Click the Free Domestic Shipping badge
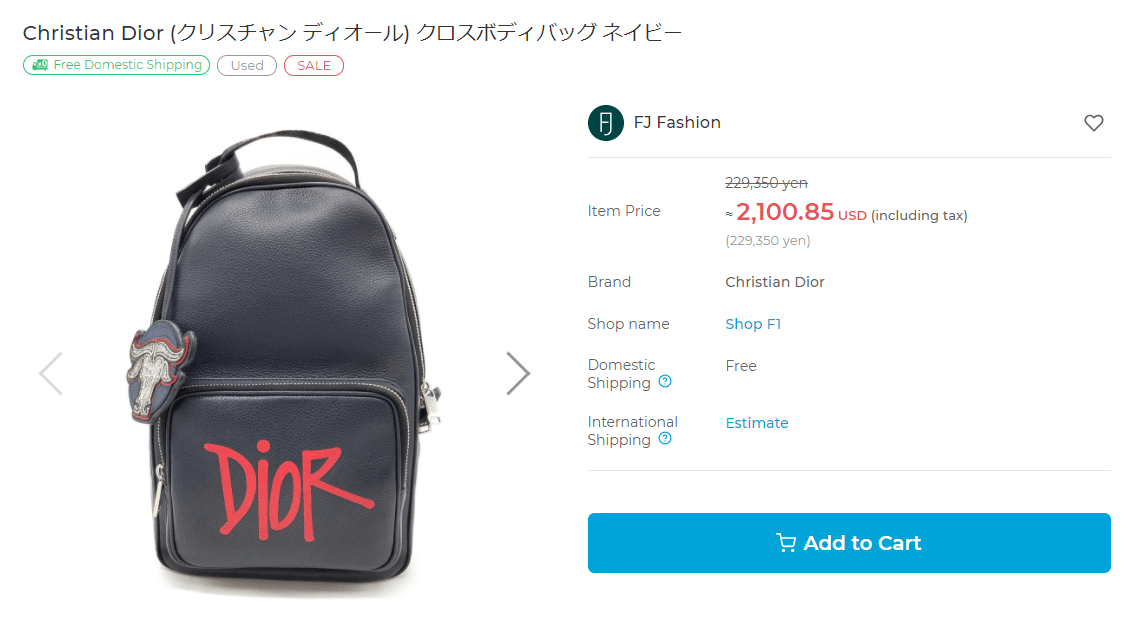Viewport: 1131px width, 623px height. [117, 65]
